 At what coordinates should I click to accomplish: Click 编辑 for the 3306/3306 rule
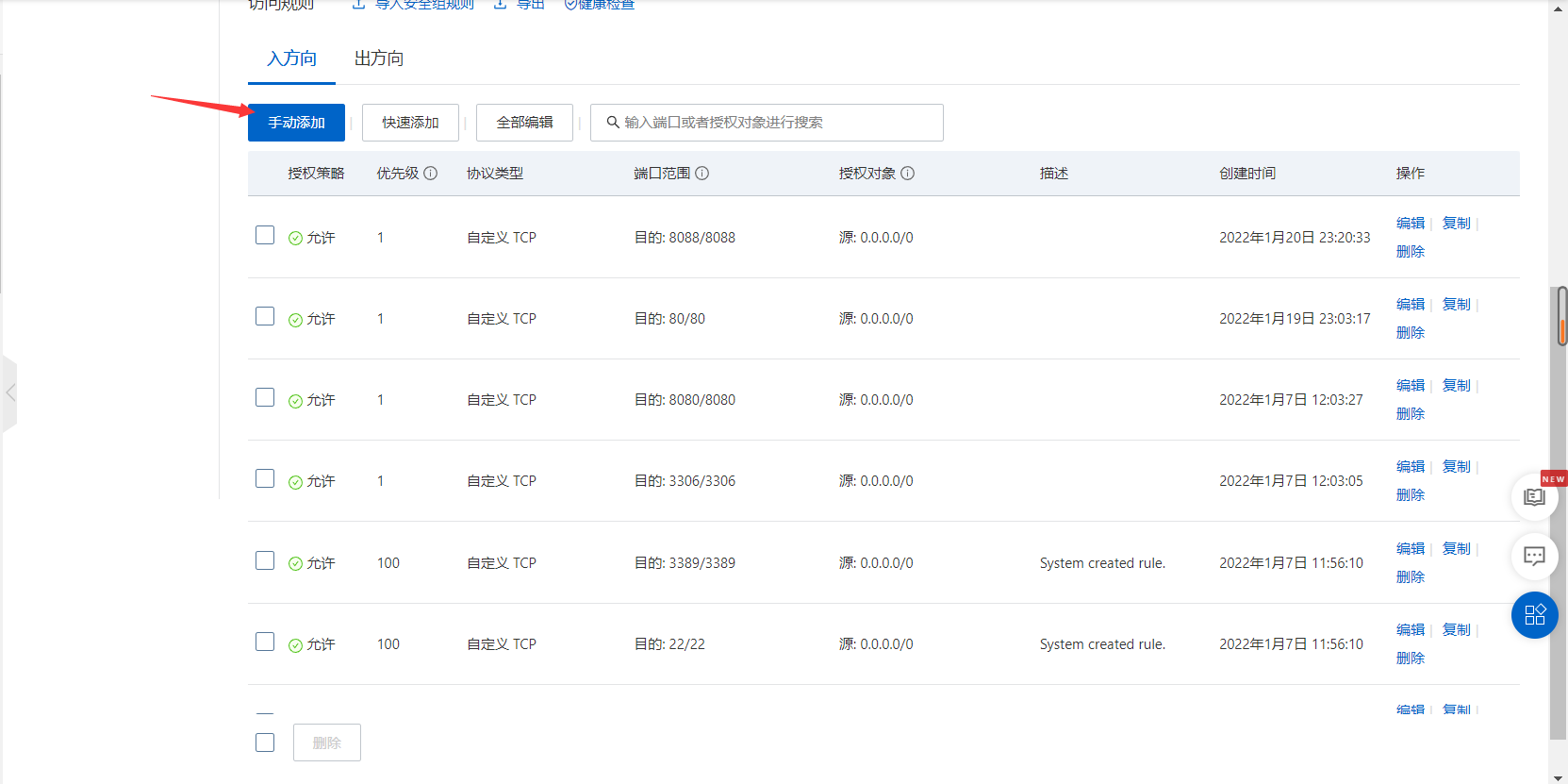coord(1411,467)
